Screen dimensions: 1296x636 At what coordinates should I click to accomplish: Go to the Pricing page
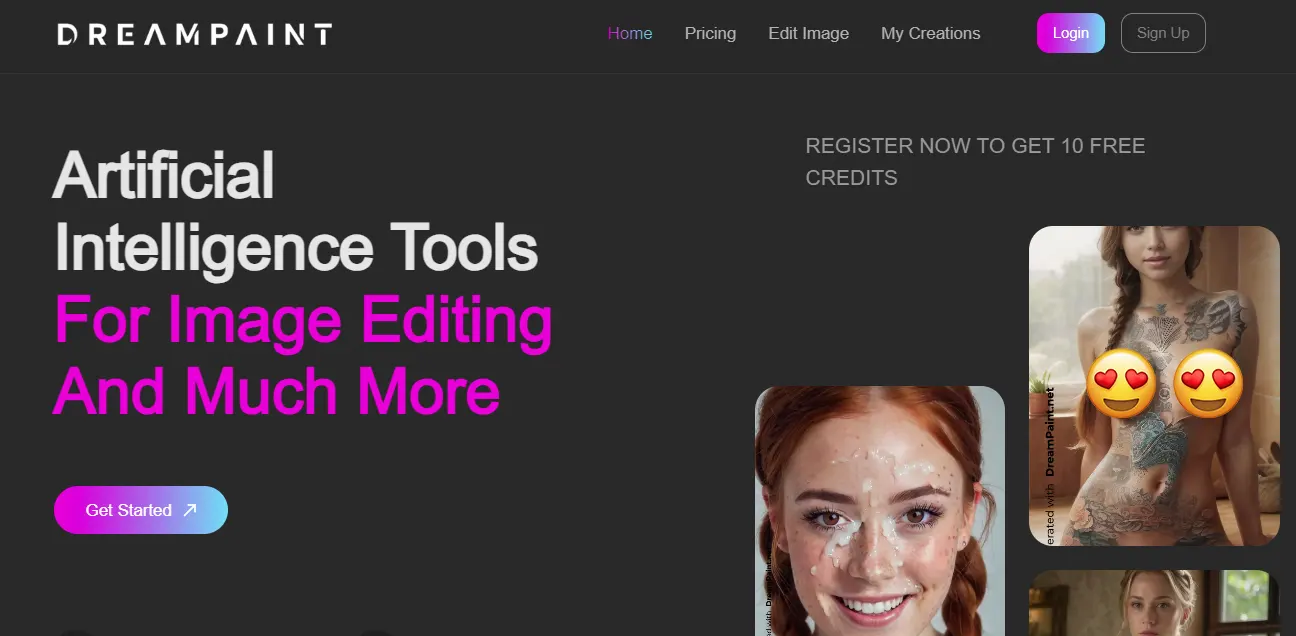pyautogui.click(x=710, y=33)
